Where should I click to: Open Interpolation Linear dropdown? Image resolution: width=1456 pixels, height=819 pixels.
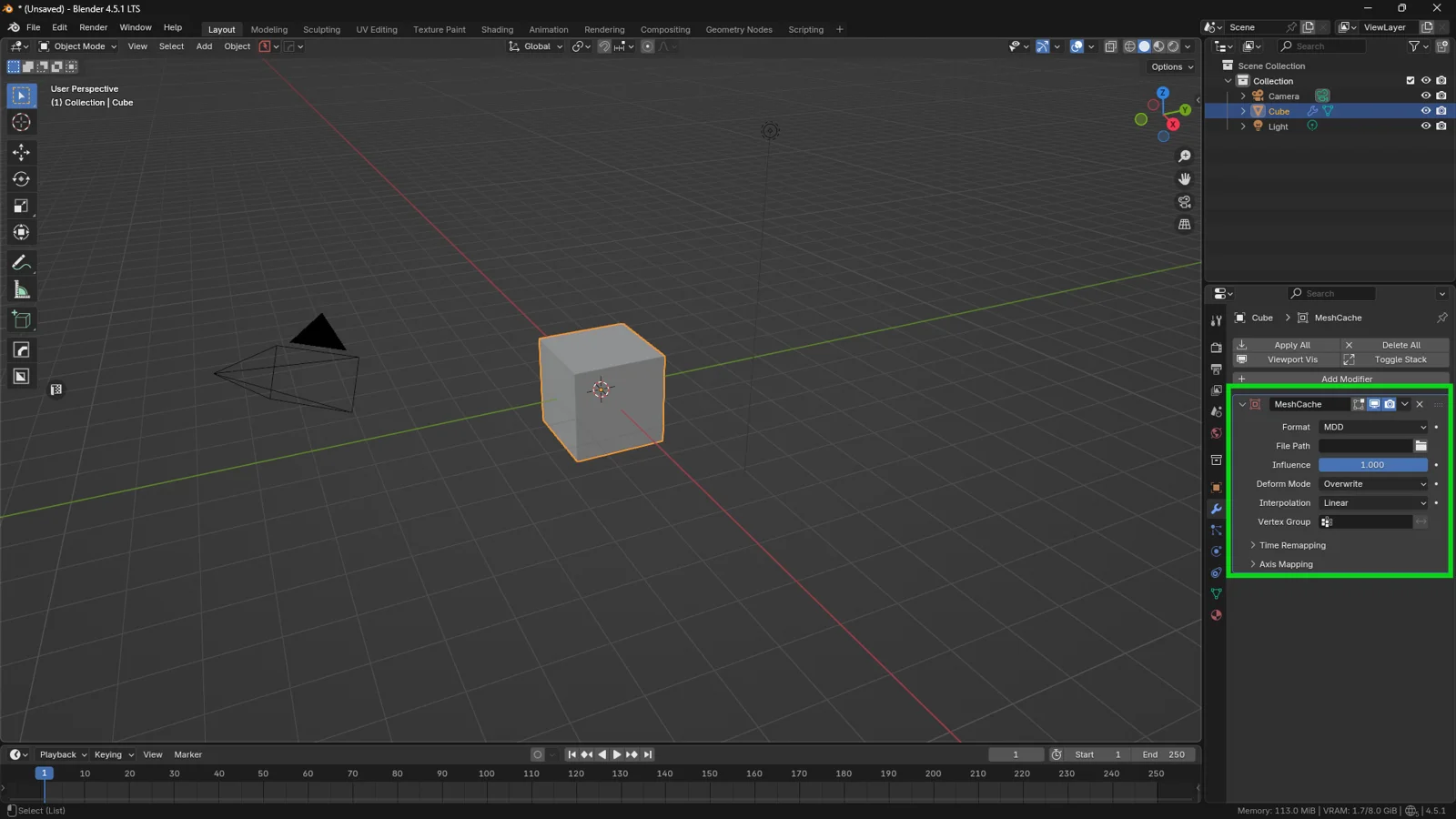click(x=1374, y=503)
